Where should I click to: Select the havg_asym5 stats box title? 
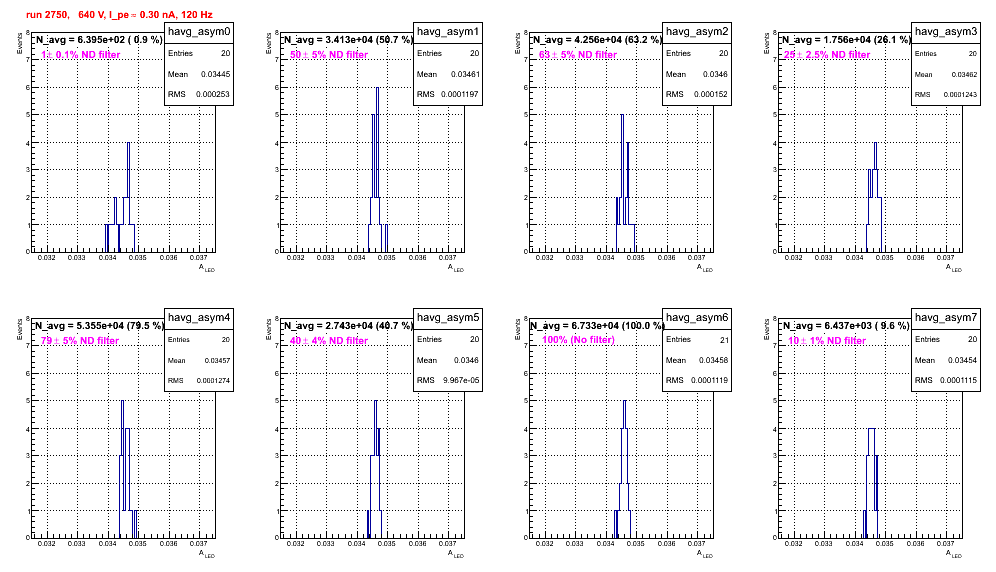448,318
